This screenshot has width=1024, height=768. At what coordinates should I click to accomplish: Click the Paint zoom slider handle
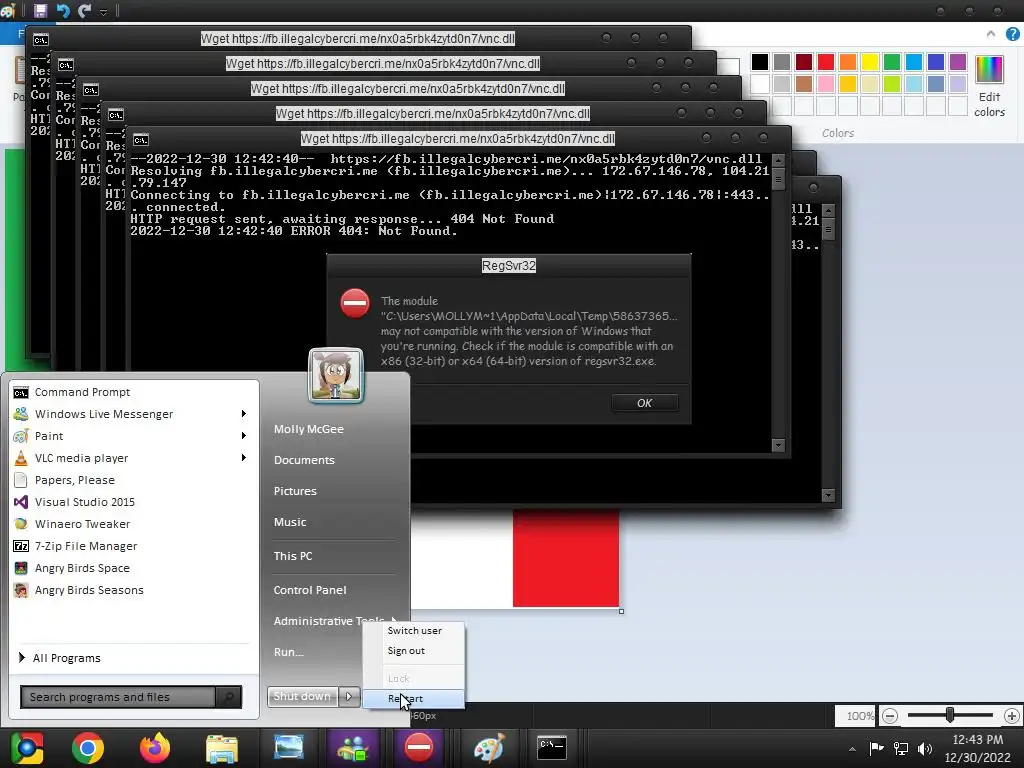pyautogui.click(x=950, y=716)
